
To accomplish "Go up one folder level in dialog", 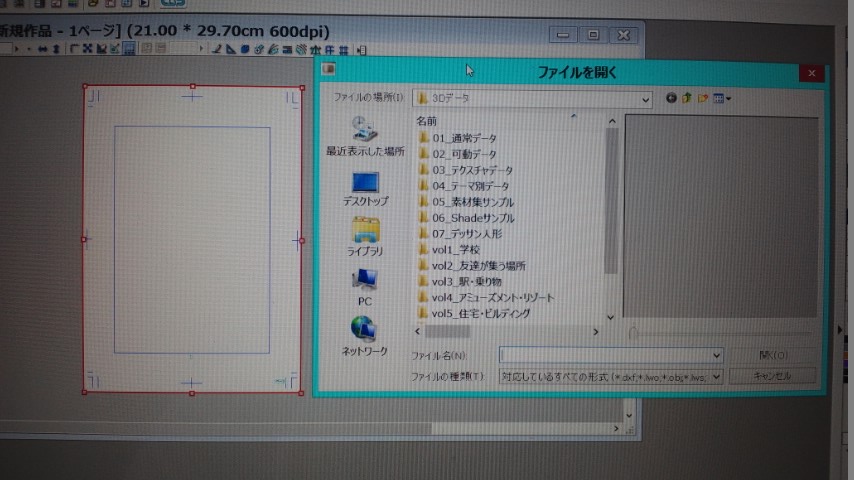I will tap(686, 98).
